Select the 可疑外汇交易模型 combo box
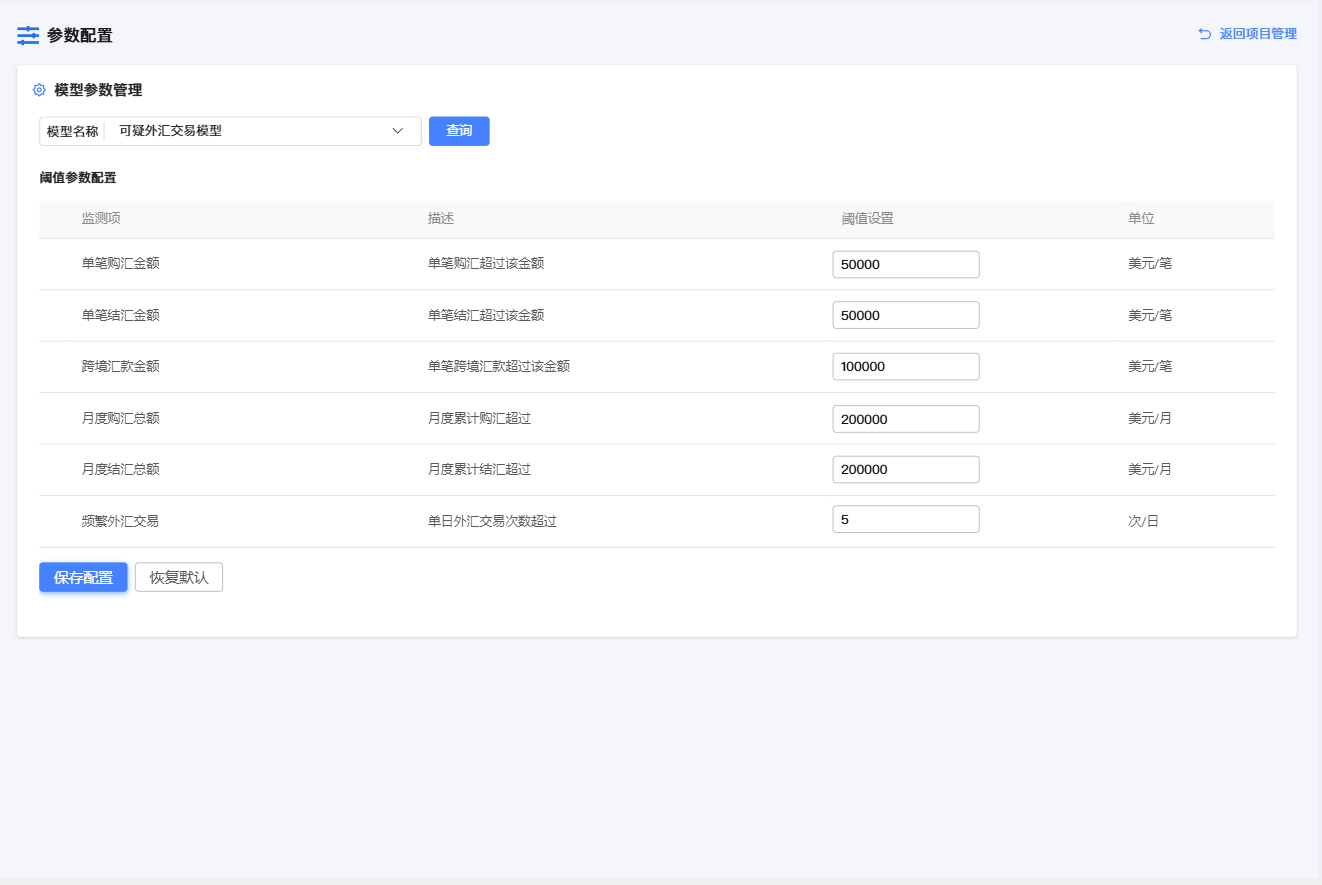Image resolution: width=1322 pixels, height=885 pixels. 250,131
